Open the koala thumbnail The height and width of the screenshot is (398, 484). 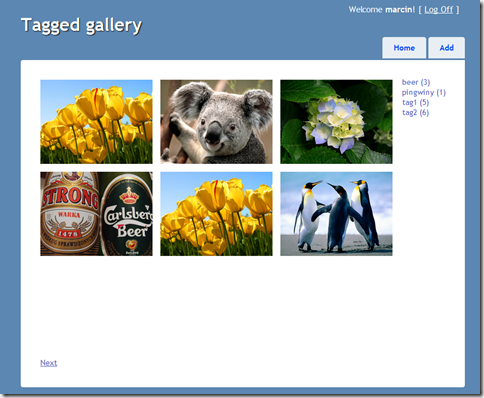216,122
